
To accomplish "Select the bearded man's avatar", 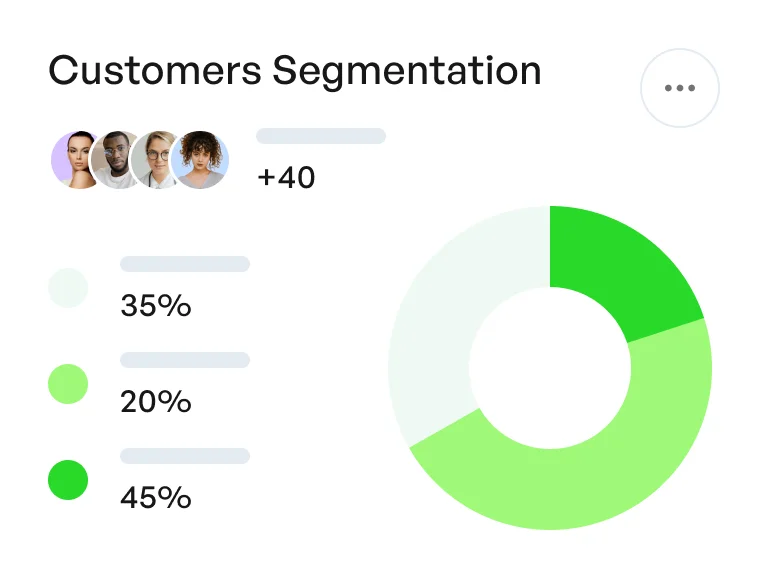I will pyautogui.click(x=114, y=160).
